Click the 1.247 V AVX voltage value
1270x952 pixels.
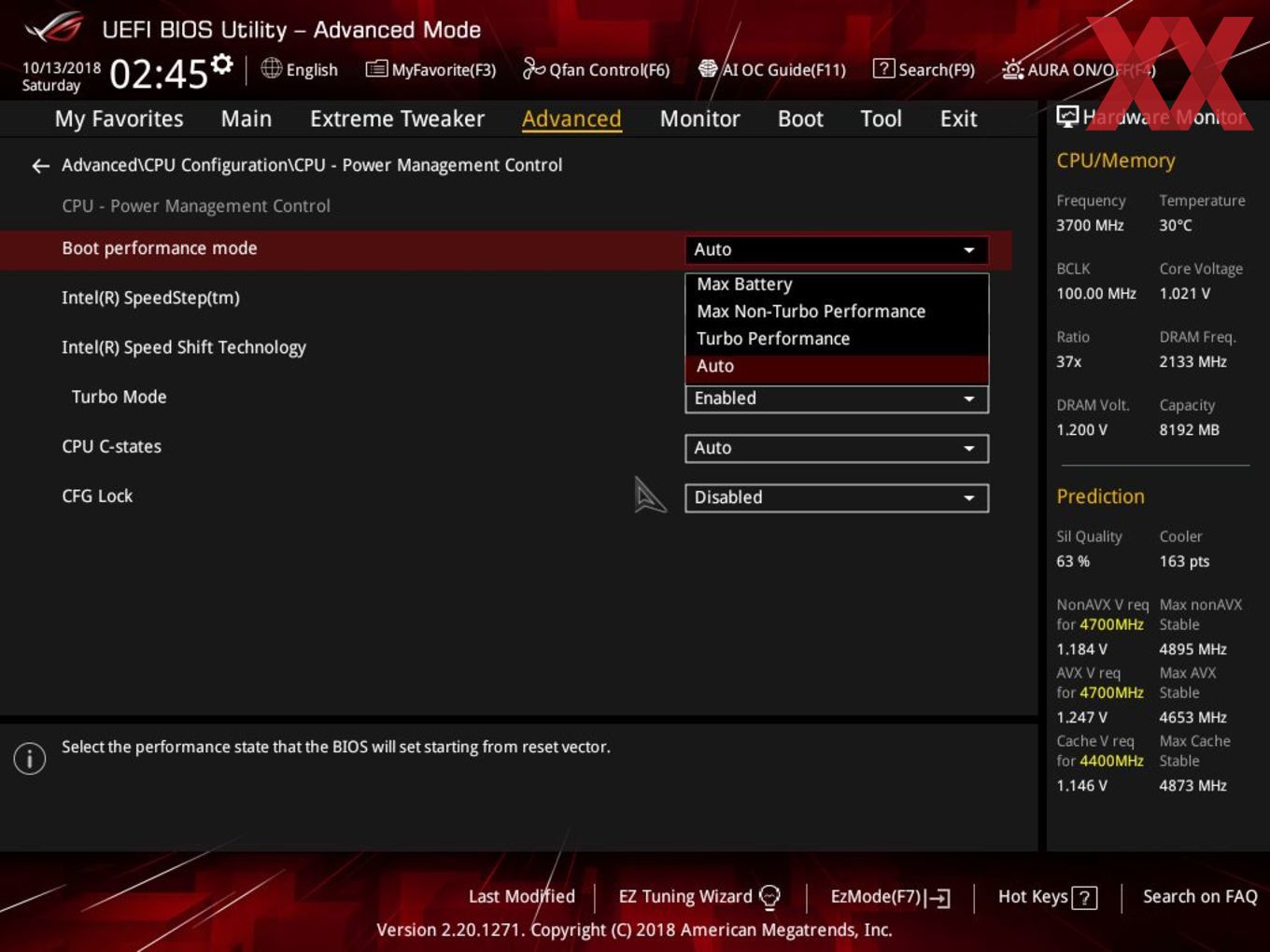click(x=1081, y=717)
